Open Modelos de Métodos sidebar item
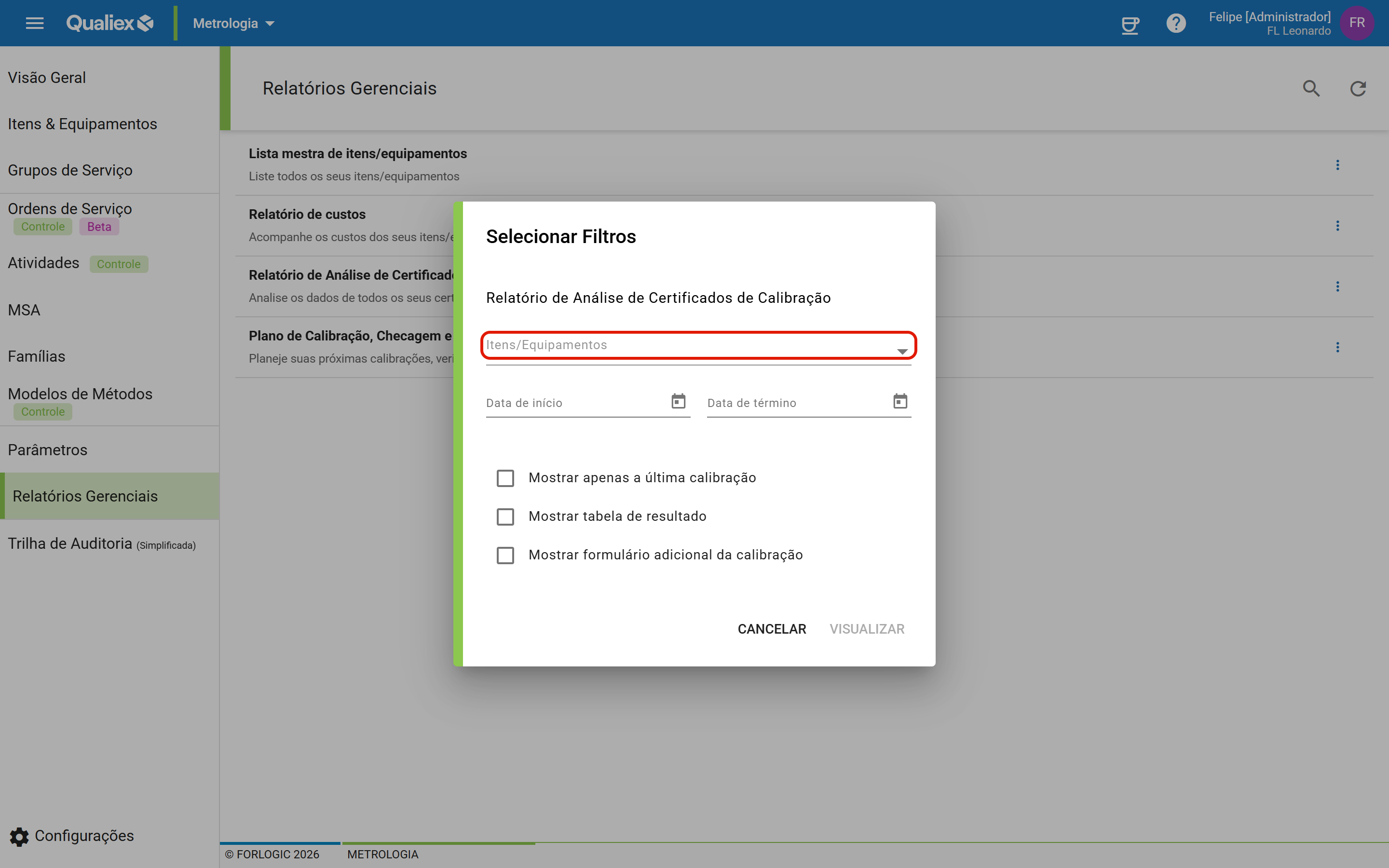This screenshot has height=868, width=1389. click(x=109, y=403)
